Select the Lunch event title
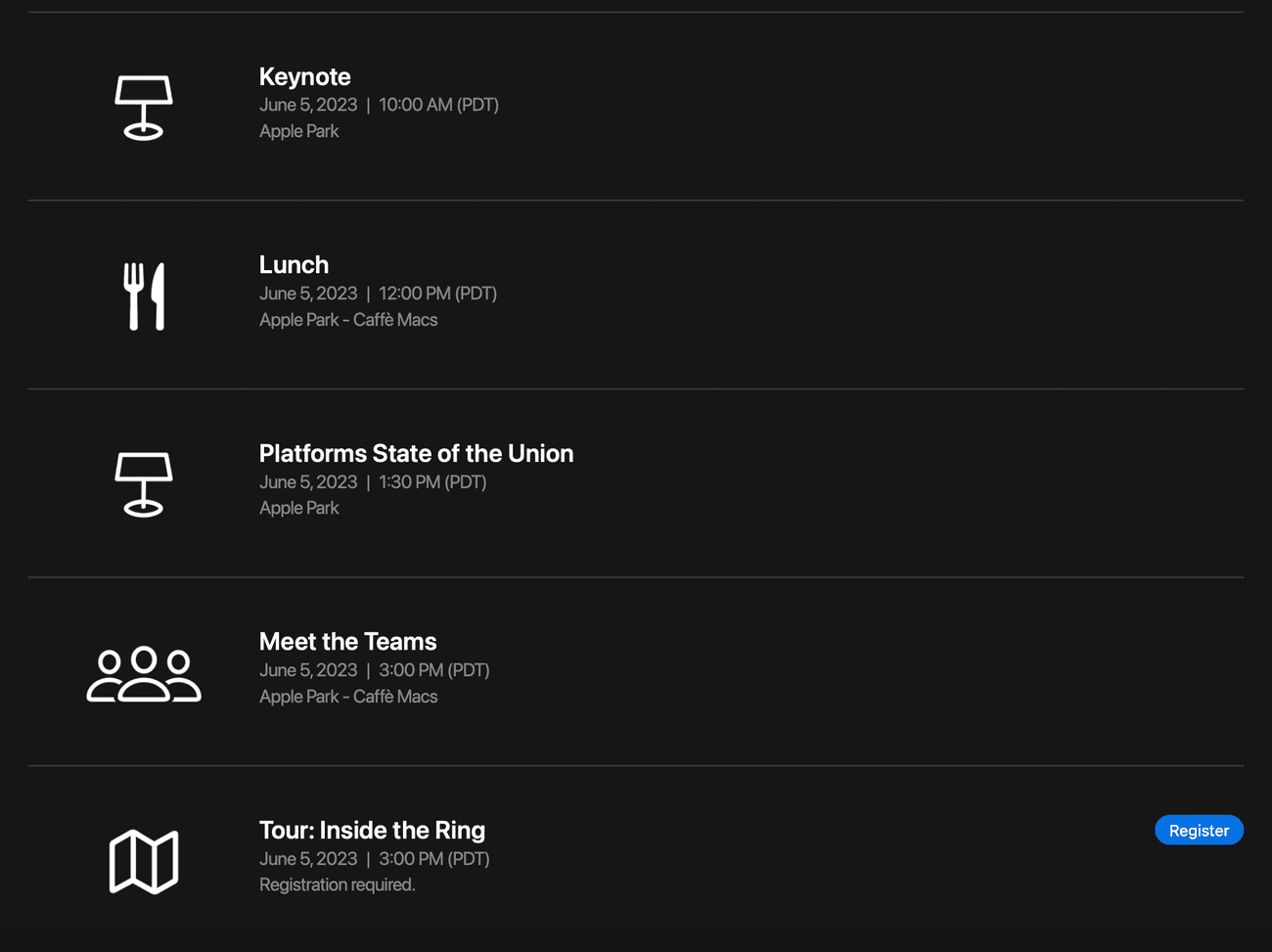This screenshot has width=1272, height=952. 294,265
